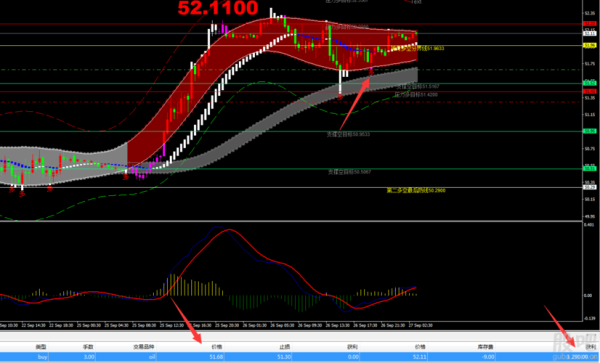This screenshot has width=600, height=363.
Task: Select the 压力多目标51.4200 chart label
Action: 416,94
